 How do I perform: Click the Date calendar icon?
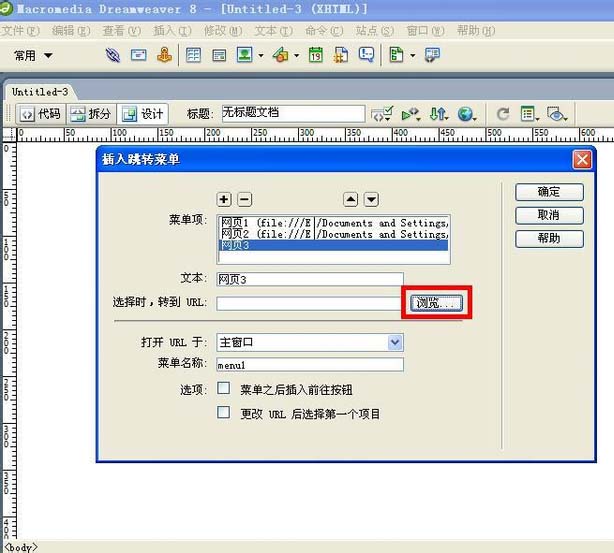tap(316, 55)
